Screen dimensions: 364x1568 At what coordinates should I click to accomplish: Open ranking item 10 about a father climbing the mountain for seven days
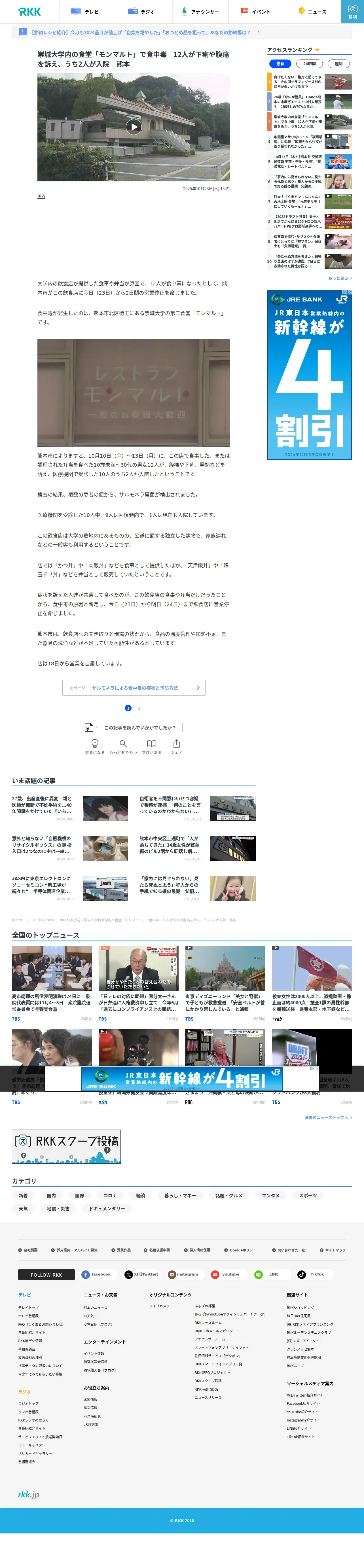[x=309, y=260]
